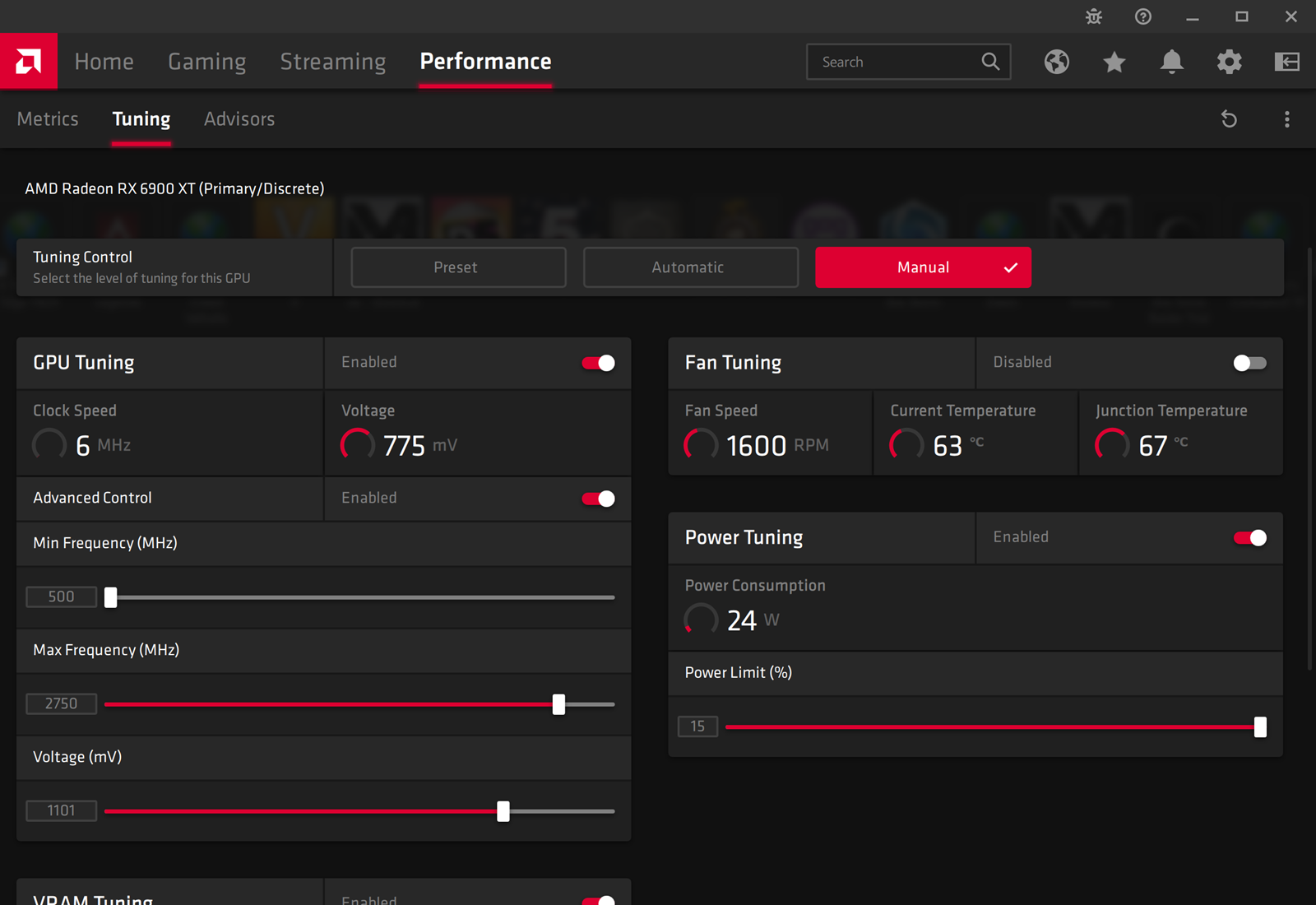Image resolution: width=1316 pixels, height=905 pixels.
Task: Turn on the Fan Tuning toggle
Action: pyautogui.click(x=1249, y=363)
